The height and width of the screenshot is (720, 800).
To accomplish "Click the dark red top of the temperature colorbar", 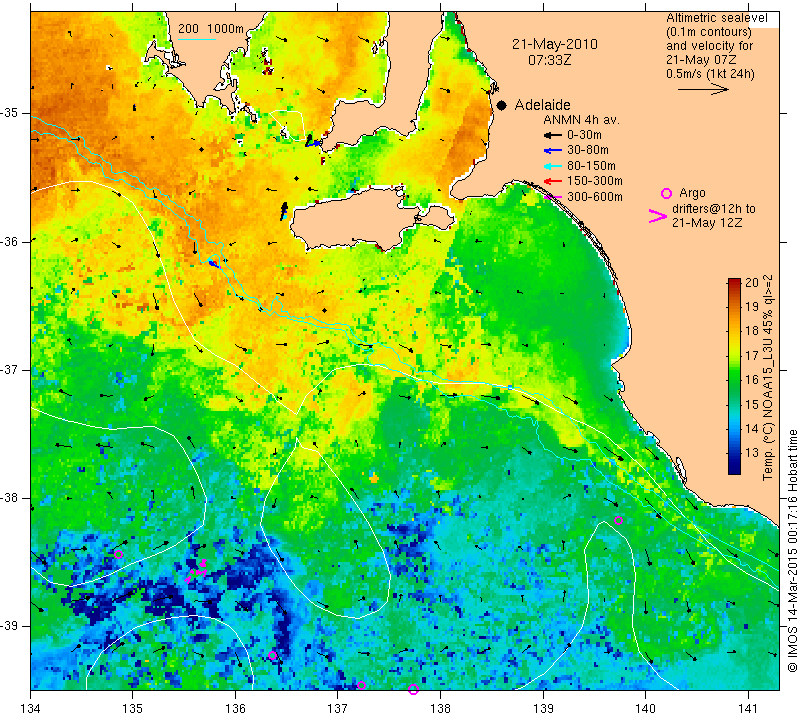I will pyautogui.click(x=734, y=283).
